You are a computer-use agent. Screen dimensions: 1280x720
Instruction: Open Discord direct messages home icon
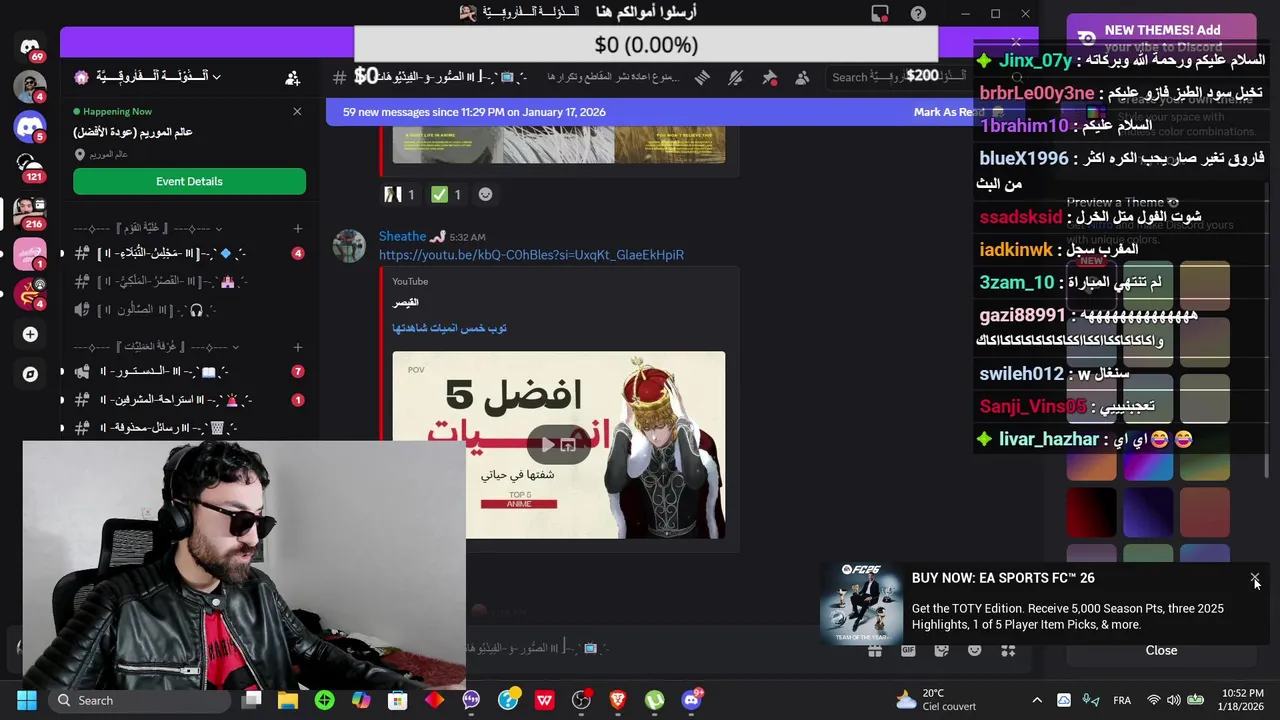30,47
